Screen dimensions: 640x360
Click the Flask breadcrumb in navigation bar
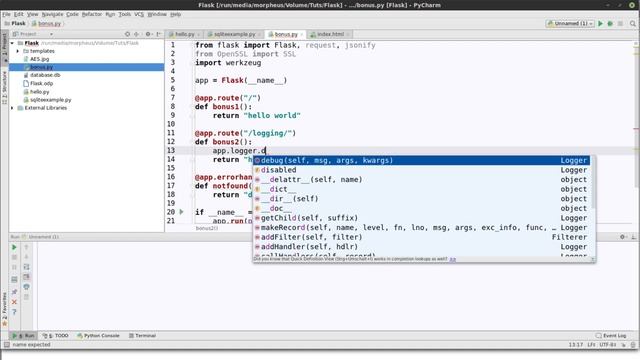point(15,24)
